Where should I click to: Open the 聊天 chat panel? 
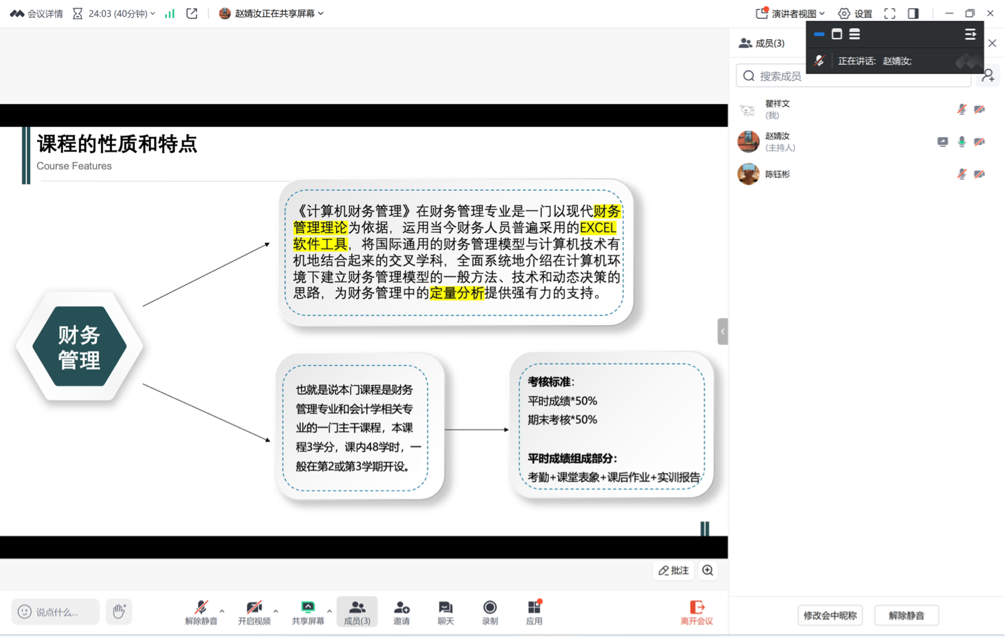[x=445, y=608]
